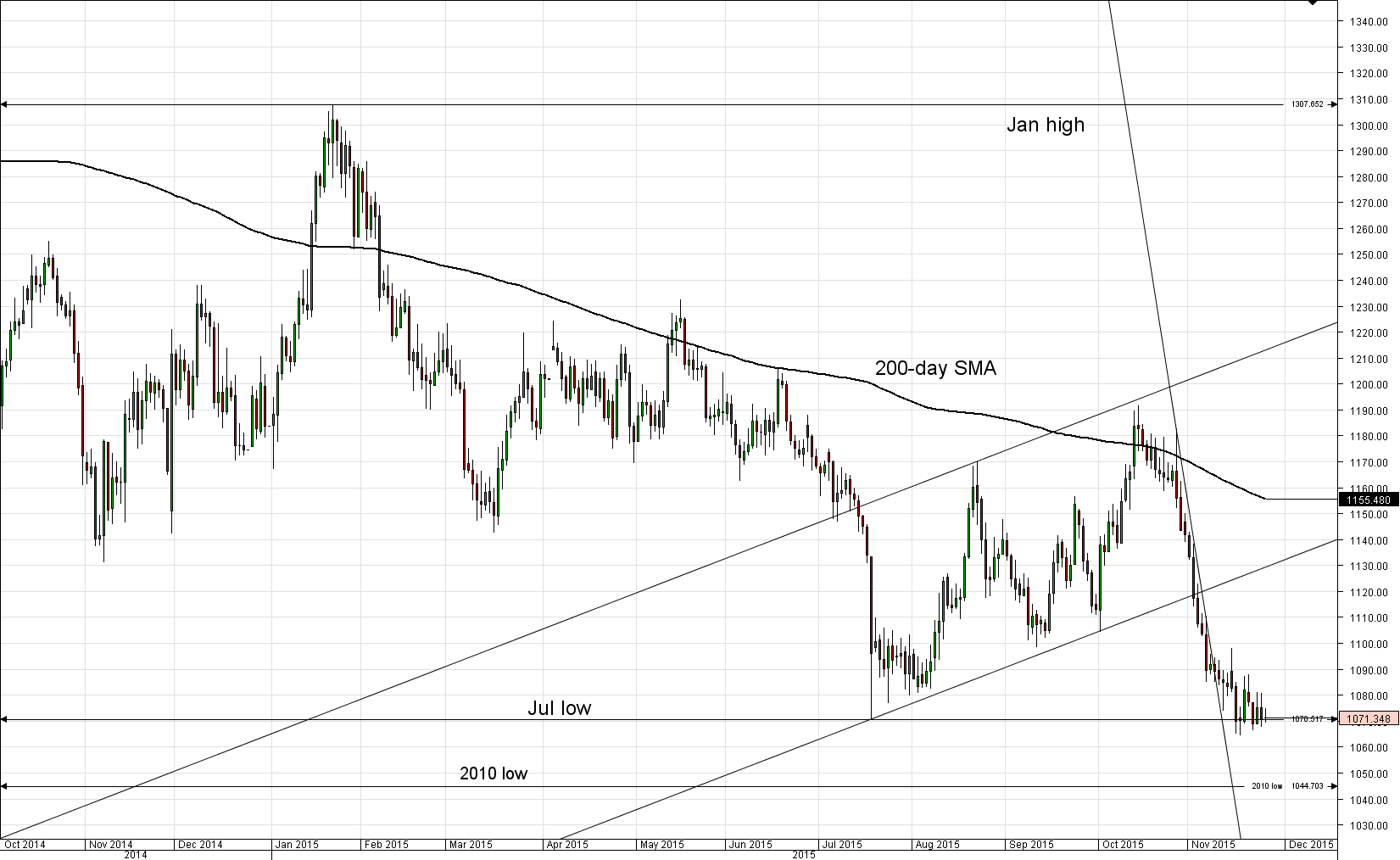Click the 'Jun 2015' date axis label
The image size is (1400, 860).
750,844
